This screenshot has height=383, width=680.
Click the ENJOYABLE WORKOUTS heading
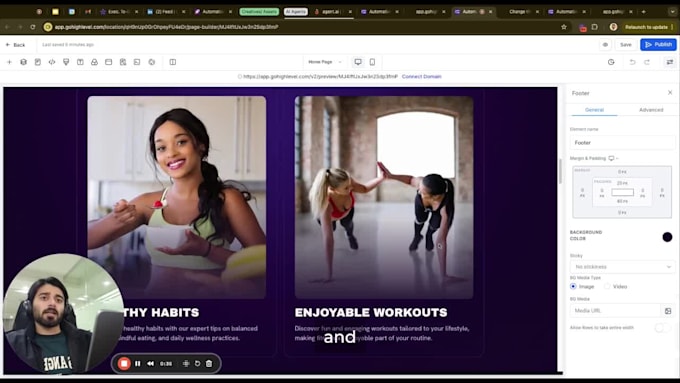click(x=371, y=312)
